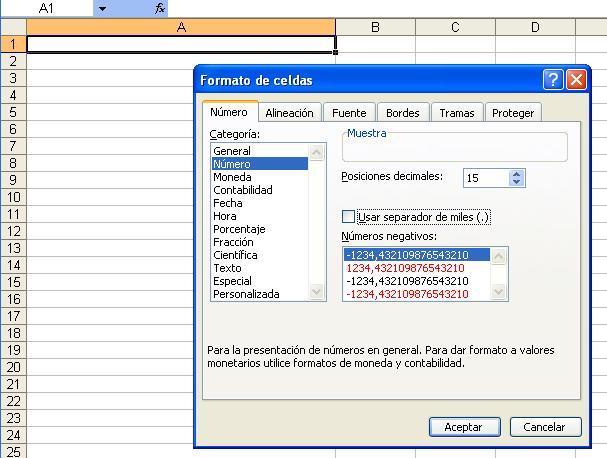
Task: Open the Fuente tab
Action: (x=349, y=113)
